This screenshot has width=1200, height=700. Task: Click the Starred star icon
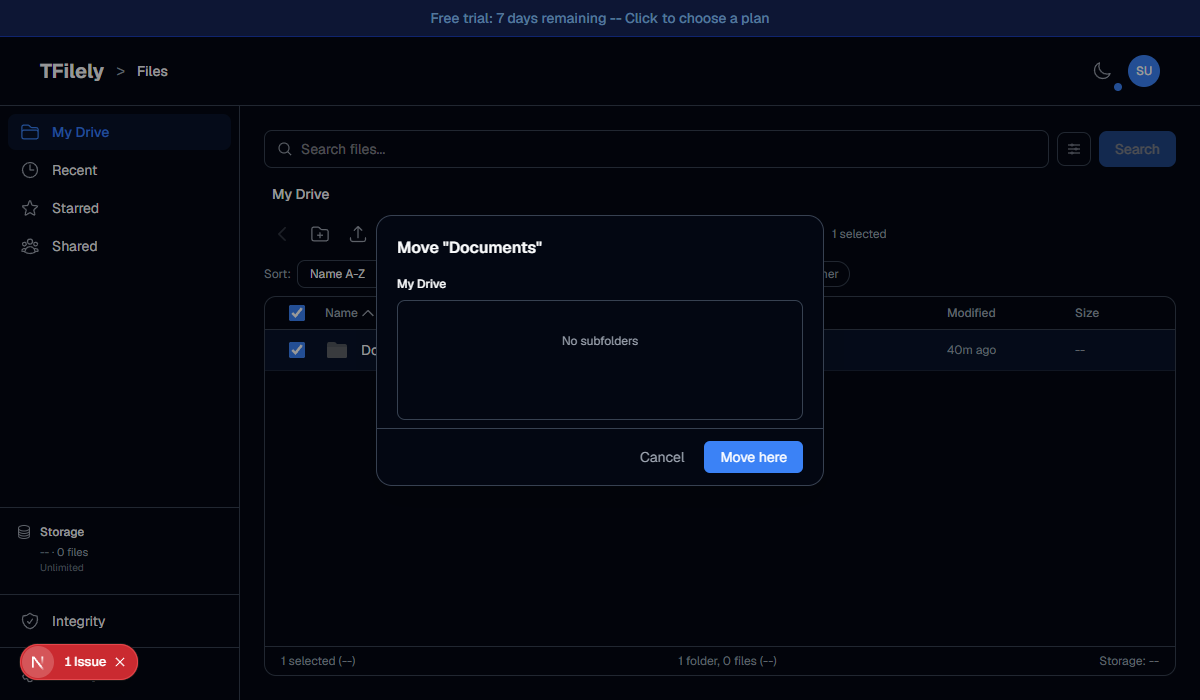click(30, 208)
